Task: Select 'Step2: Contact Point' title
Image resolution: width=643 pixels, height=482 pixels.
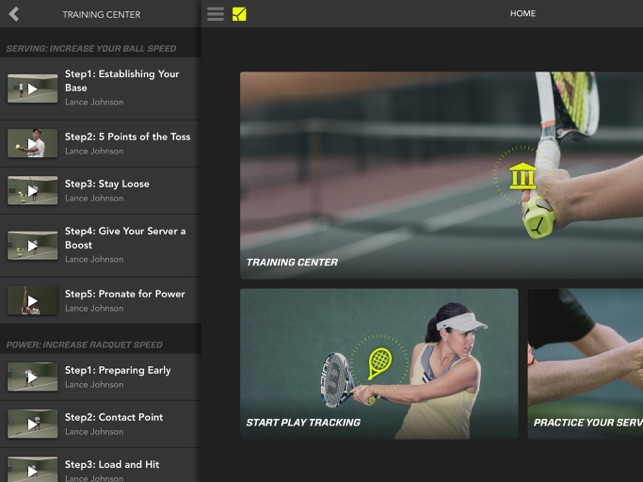Action: 114,417
